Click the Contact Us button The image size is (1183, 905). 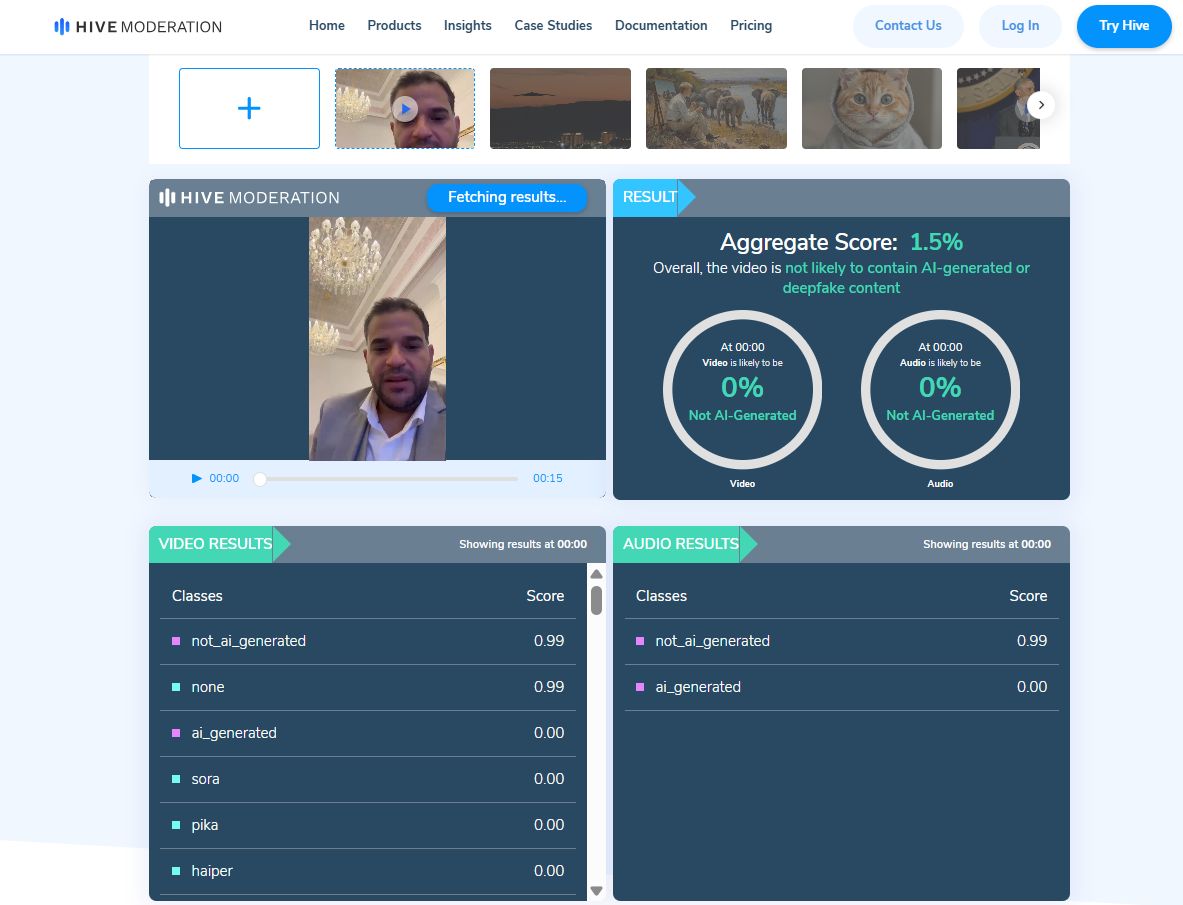coord(908,26)
